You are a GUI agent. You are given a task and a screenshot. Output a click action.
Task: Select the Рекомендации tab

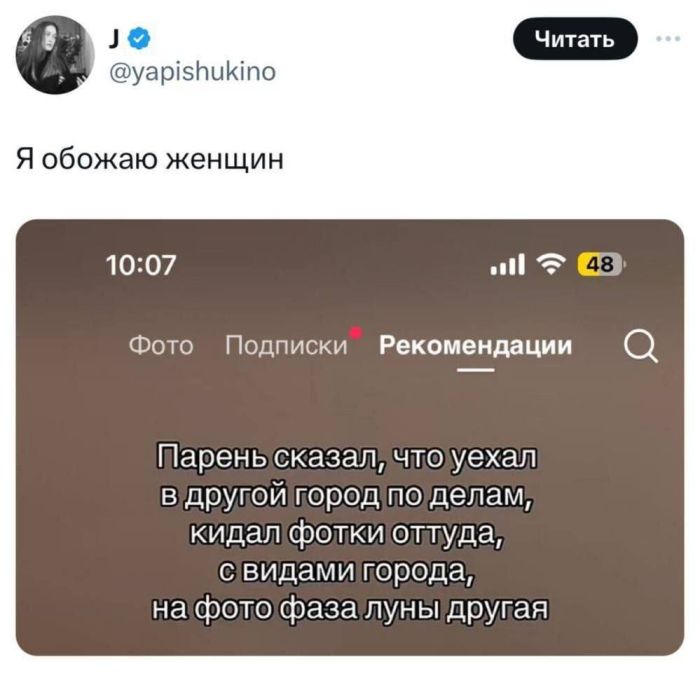point(475,345)
